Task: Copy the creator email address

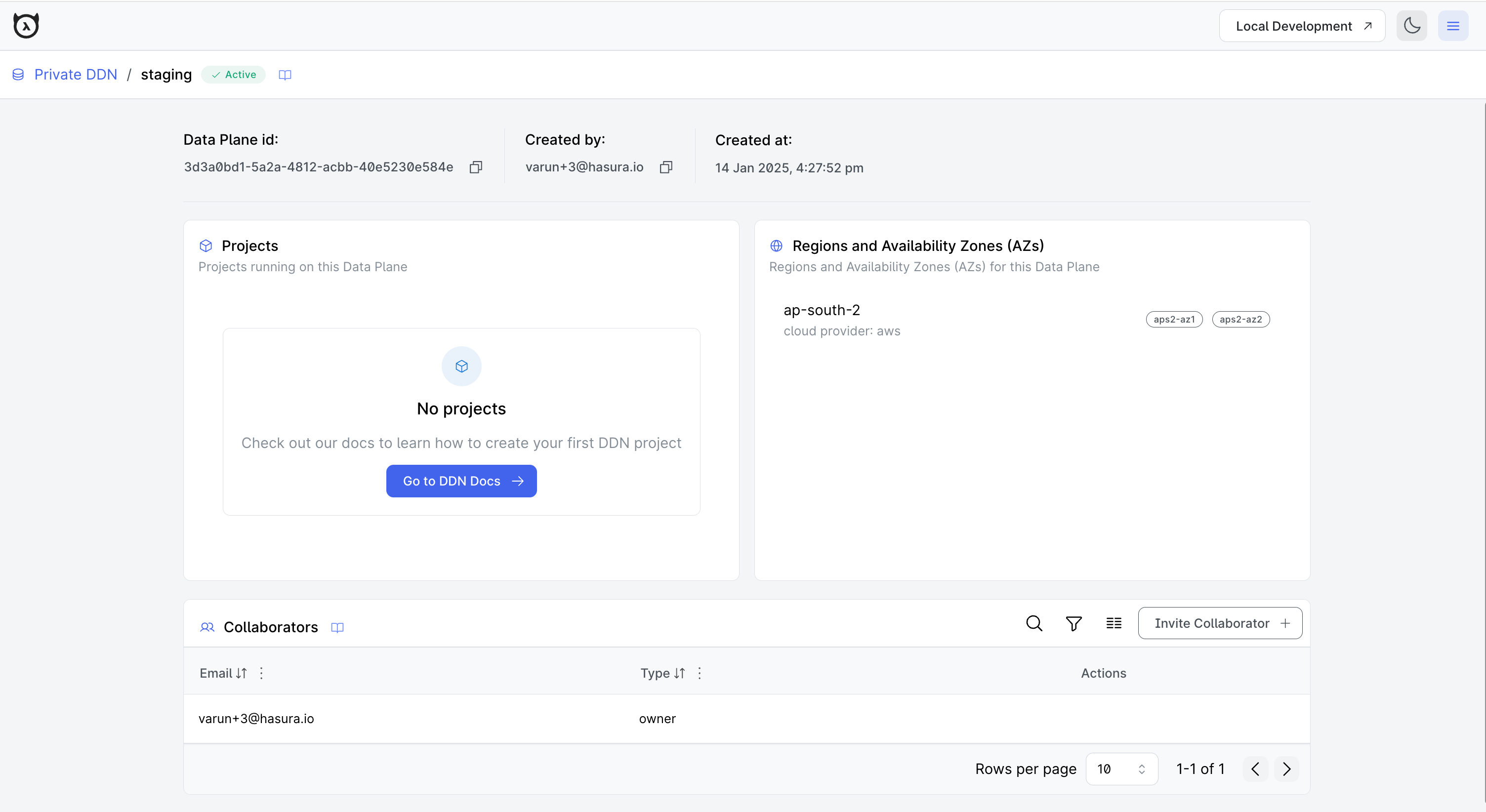Action: point(666,167)
